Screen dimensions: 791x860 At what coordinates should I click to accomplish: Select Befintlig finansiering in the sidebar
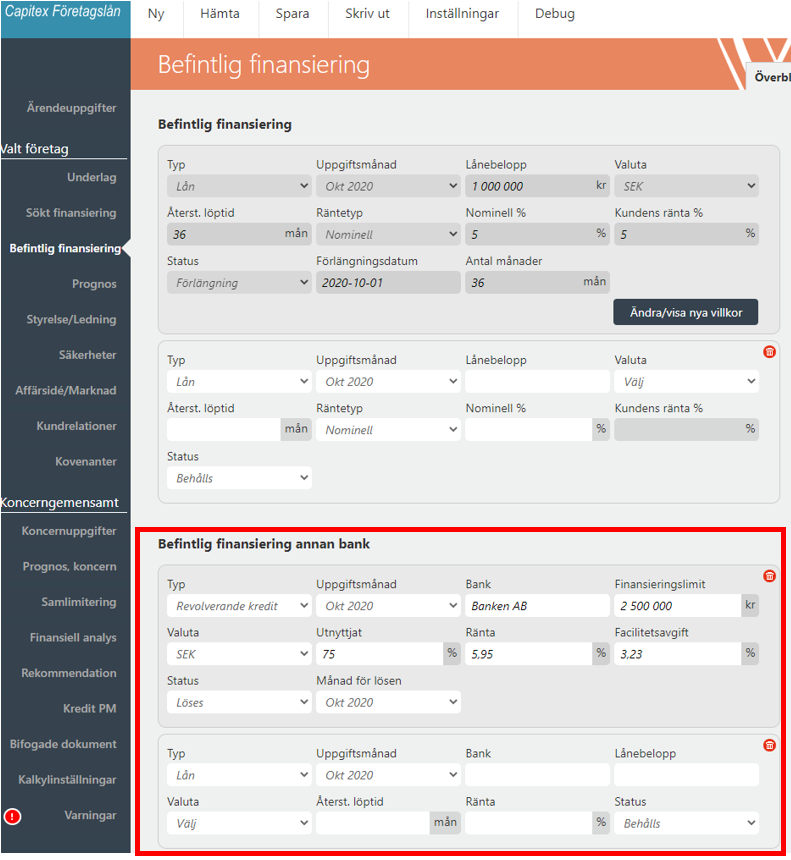(65, 248)
